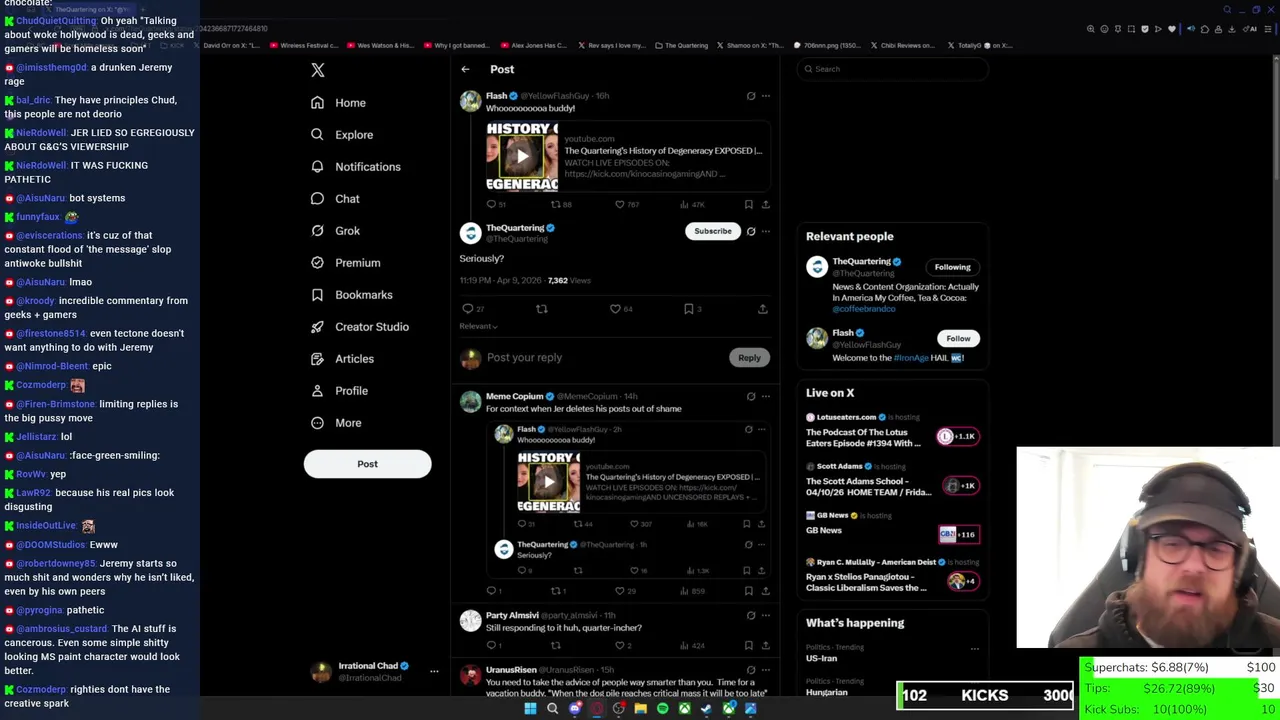Play the History of Degeneracy video thumbnail
Image resolution: width=1280 pixels, height=720 pixels.
click(x=522, y=156)
